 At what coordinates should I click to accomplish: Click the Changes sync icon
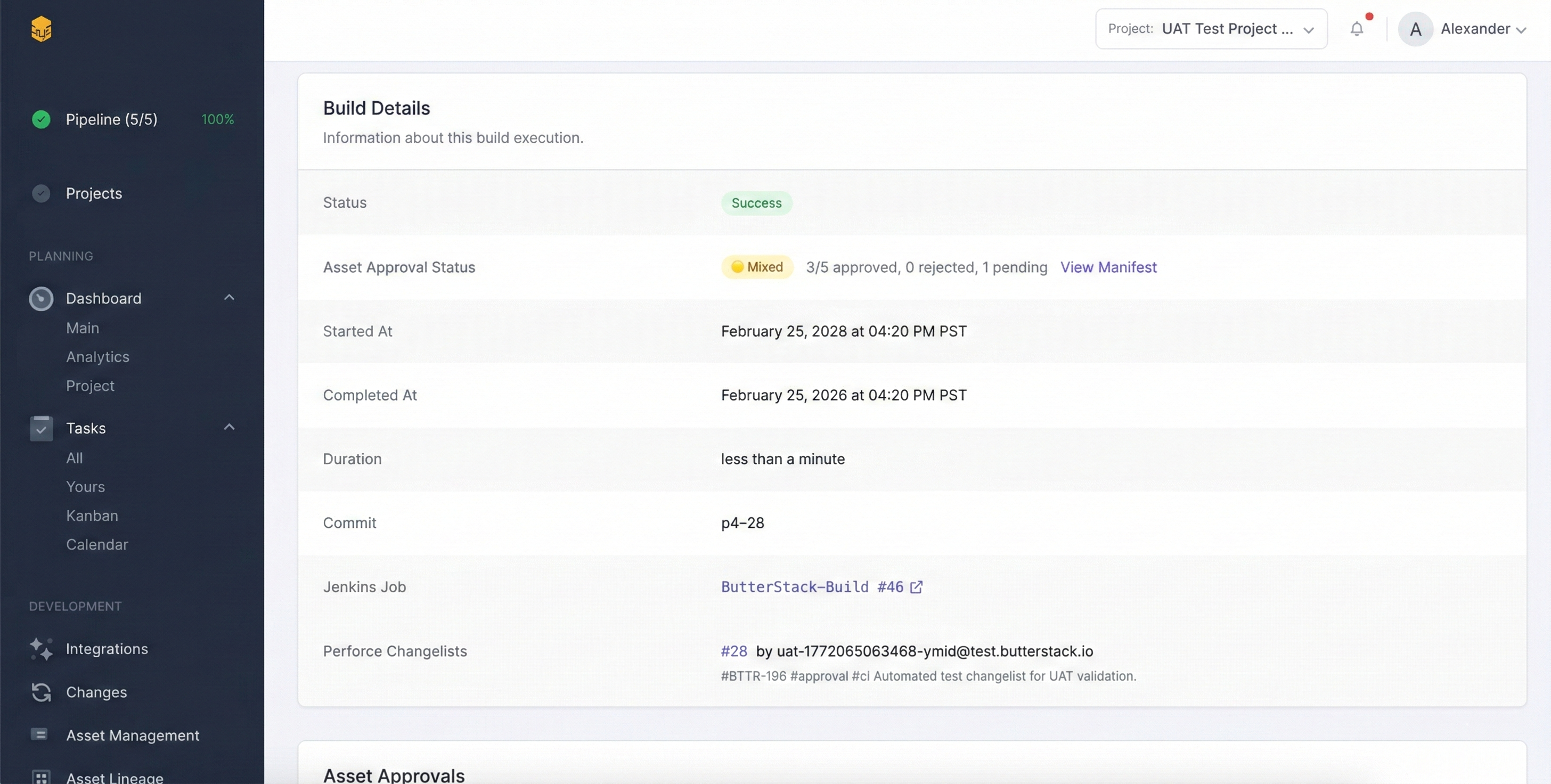(x=40, y=692)
